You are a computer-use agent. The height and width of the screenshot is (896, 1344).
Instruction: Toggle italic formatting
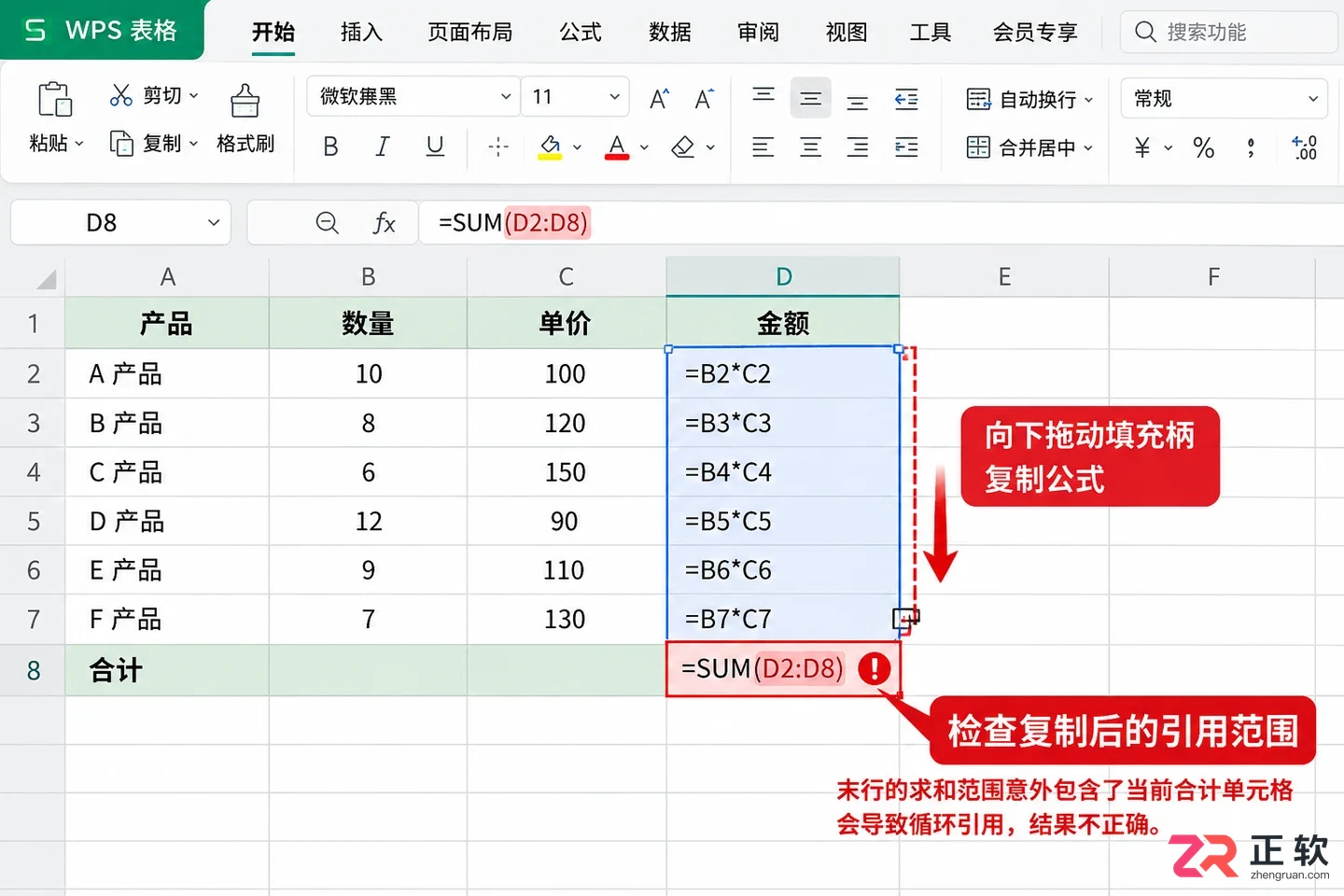tap(382, 147)
